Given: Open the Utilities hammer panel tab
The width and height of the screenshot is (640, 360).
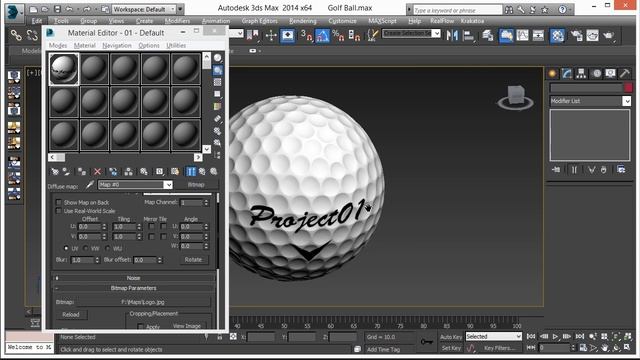Looking at the screenshot, I should [624, 73].
